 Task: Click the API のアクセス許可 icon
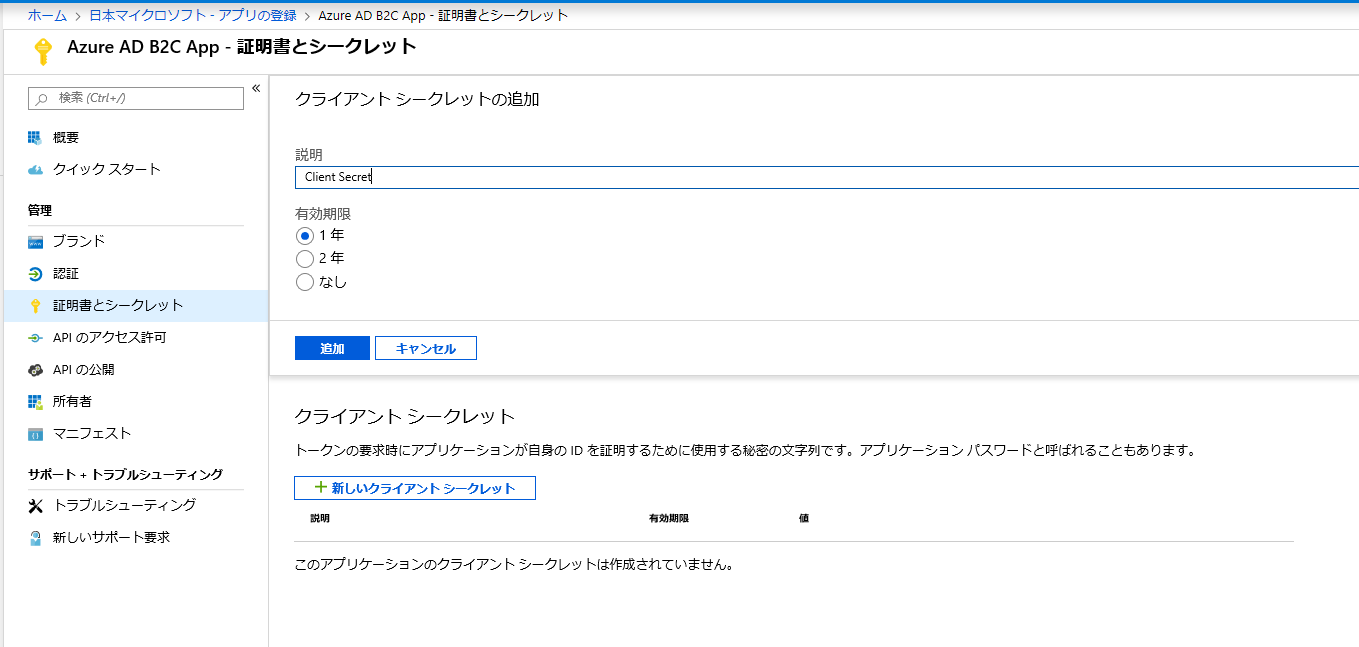(x=35, y=337)
